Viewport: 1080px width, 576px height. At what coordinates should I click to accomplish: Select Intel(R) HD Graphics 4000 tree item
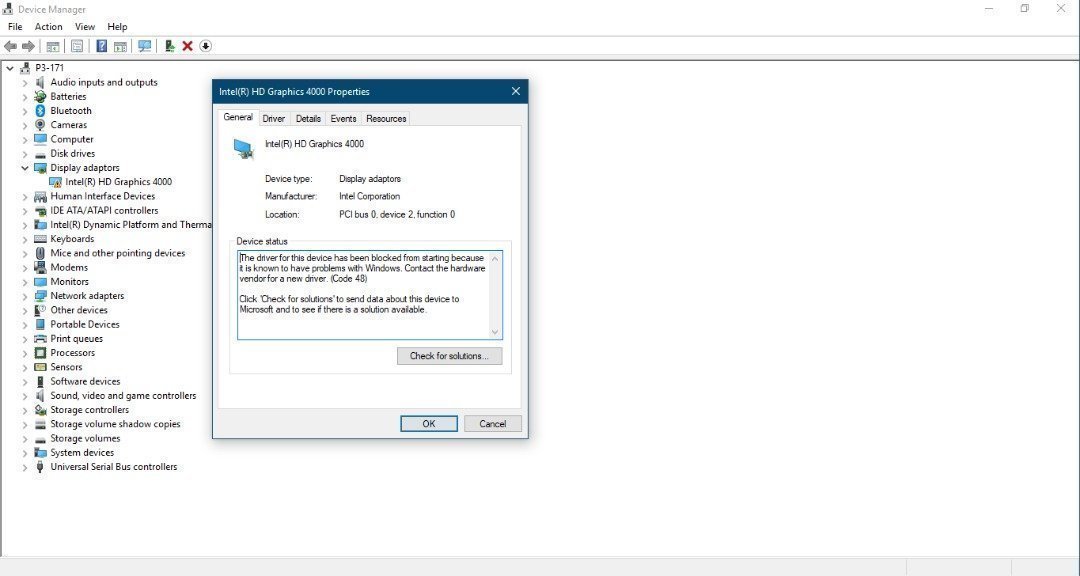[118, 182]
